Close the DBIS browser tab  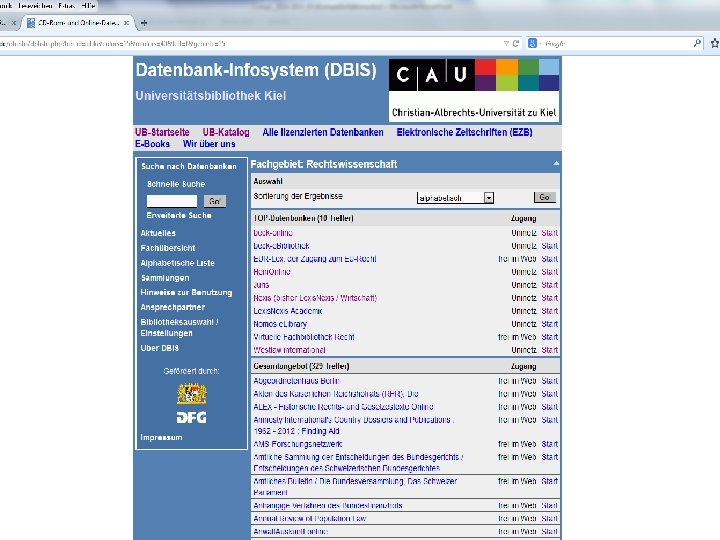(126, 22)
